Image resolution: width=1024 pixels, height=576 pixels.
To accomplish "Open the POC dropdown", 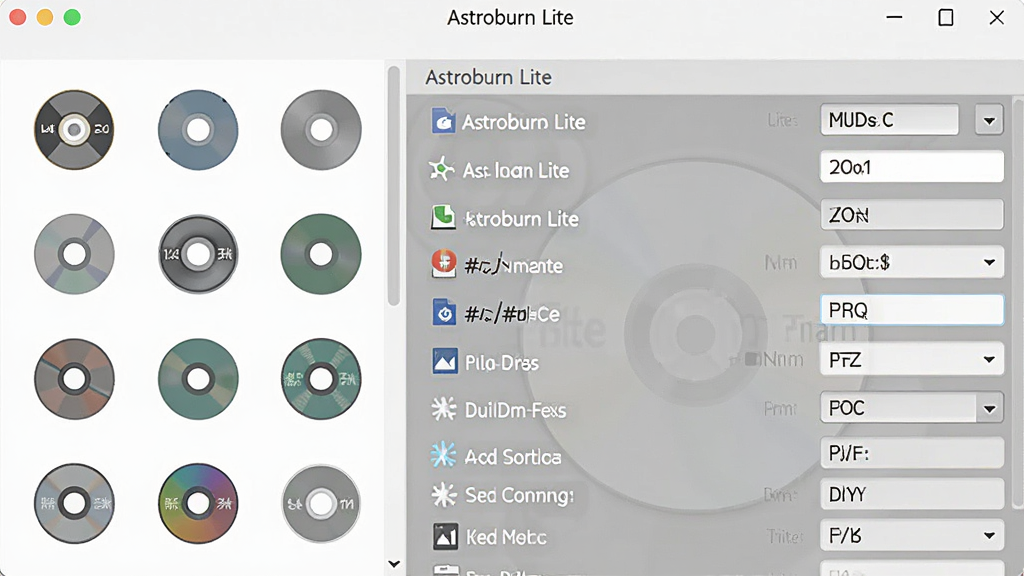I will point(989,409).
